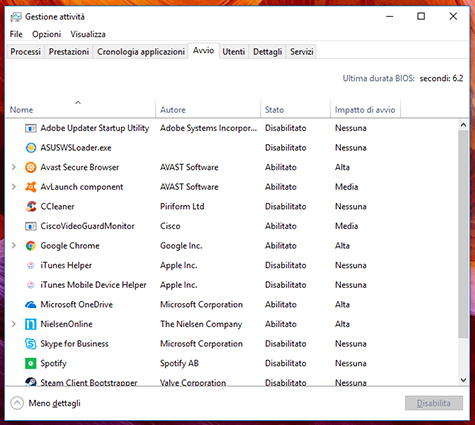Select the Adobe Updater Startup Utility row name
The image size is (475, 425).
pyautogui.click(x=95, y=128)
